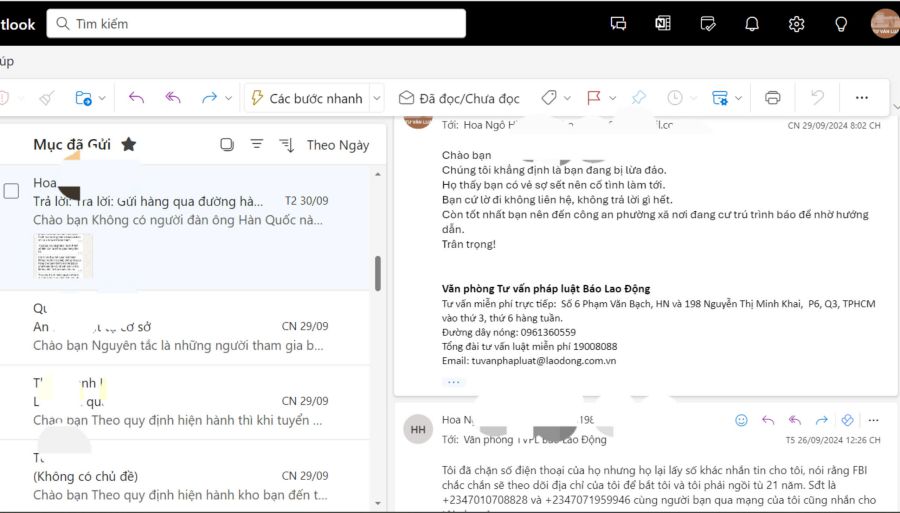Screen dimensions: 900x513
Task: Click the message list scrollbar thumb
Action: tap(378, 274)
